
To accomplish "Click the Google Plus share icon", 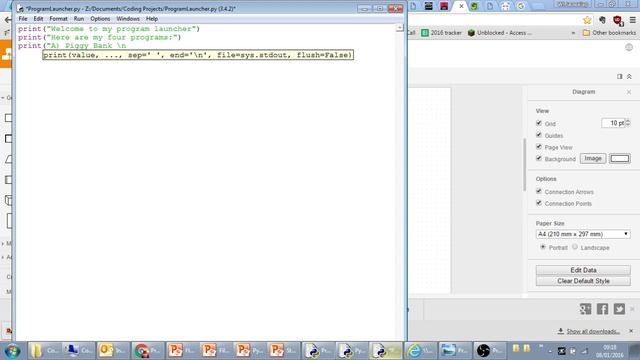I will click(585, 309).
